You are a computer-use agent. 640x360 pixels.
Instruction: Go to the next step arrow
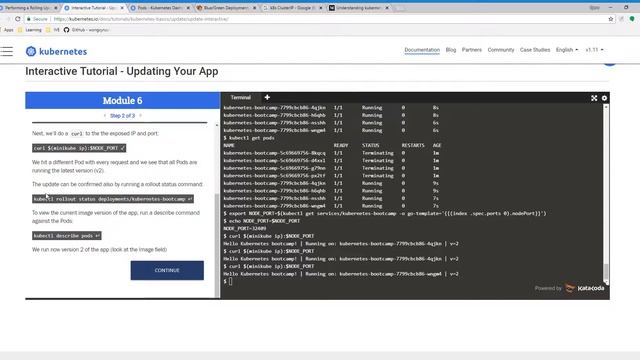pyautogui.click(x=140, y=116)
